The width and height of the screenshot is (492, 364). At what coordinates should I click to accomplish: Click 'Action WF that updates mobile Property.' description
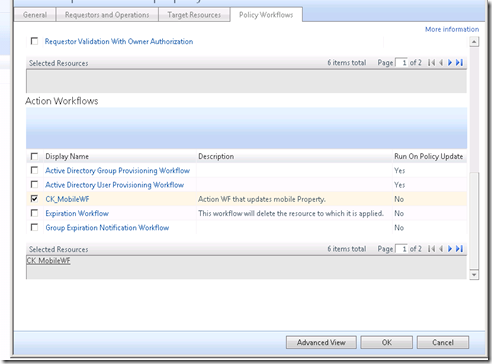tap(262, 199)
